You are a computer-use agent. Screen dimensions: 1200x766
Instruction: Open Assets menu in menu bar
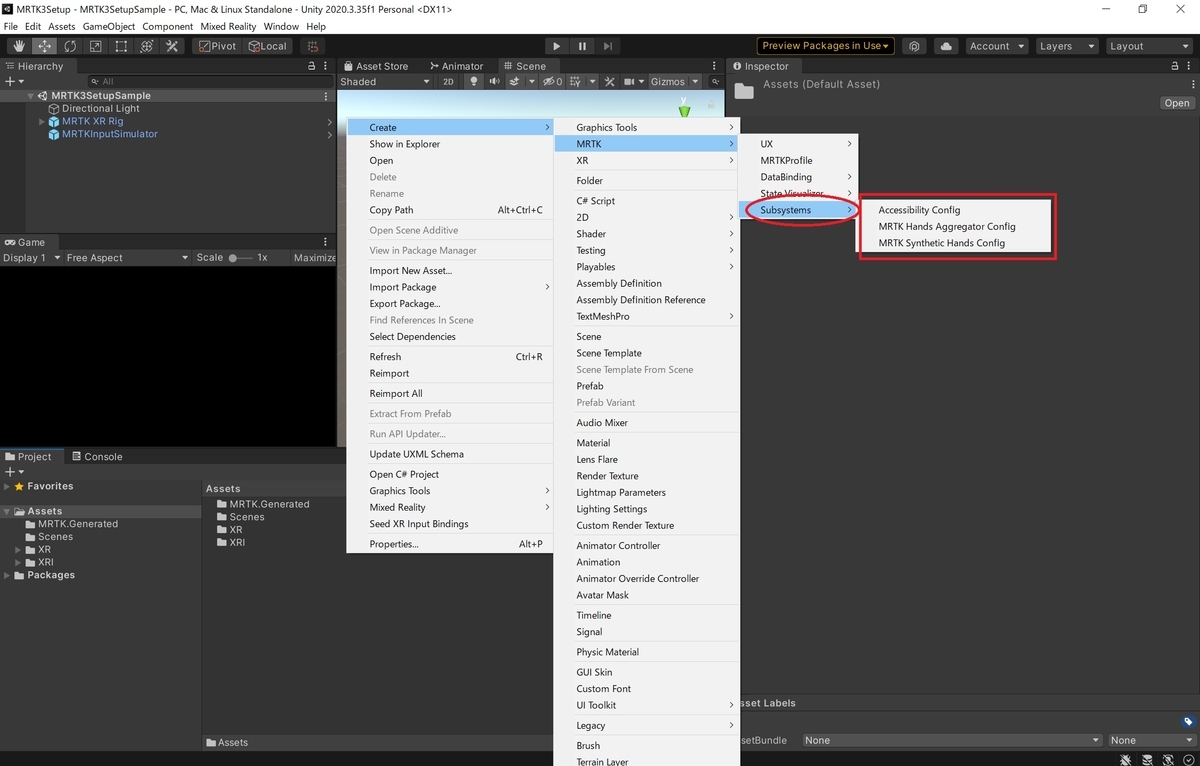tap(61, 26)
